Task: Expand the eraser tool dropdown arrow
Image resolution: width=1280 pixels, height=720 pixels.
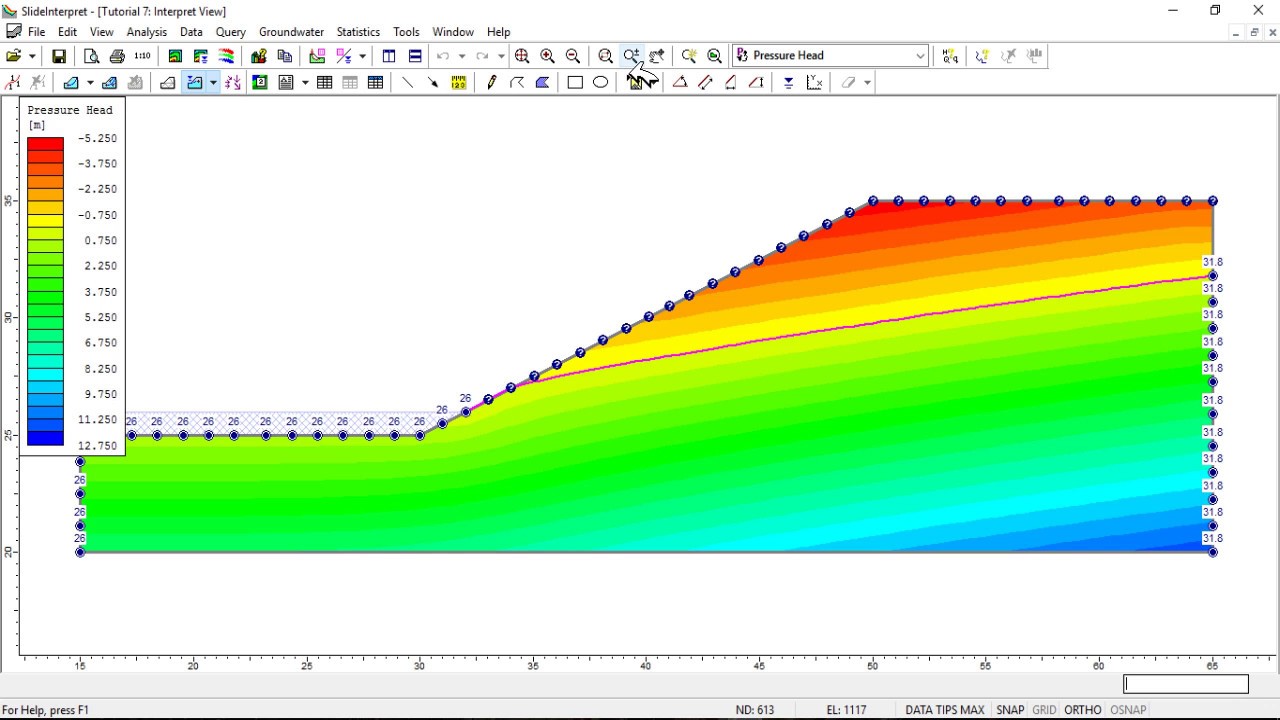Action: coord(867,83)
